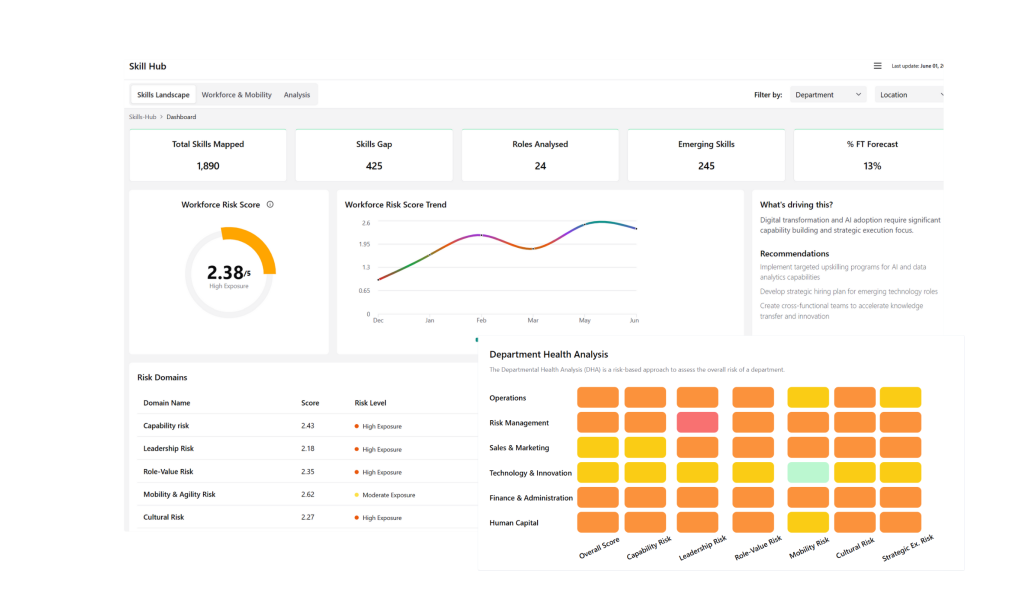Click the Skills-Hub breadcrumb link
Viewport: 1024px width, 591px height.
143,117
